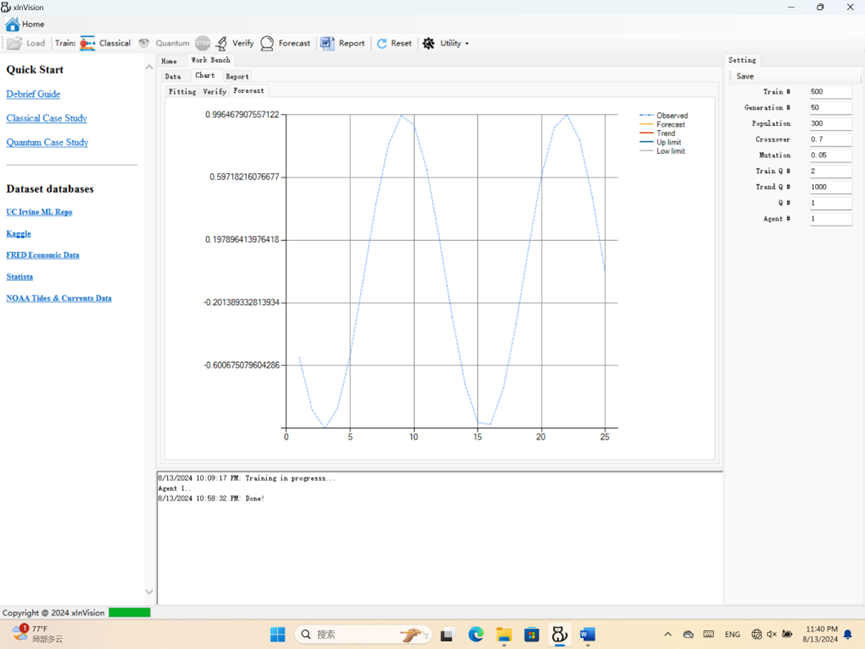Click the Forecast crystal ball icon
This screenshot has height=649, width=865.
click(267, 43)
